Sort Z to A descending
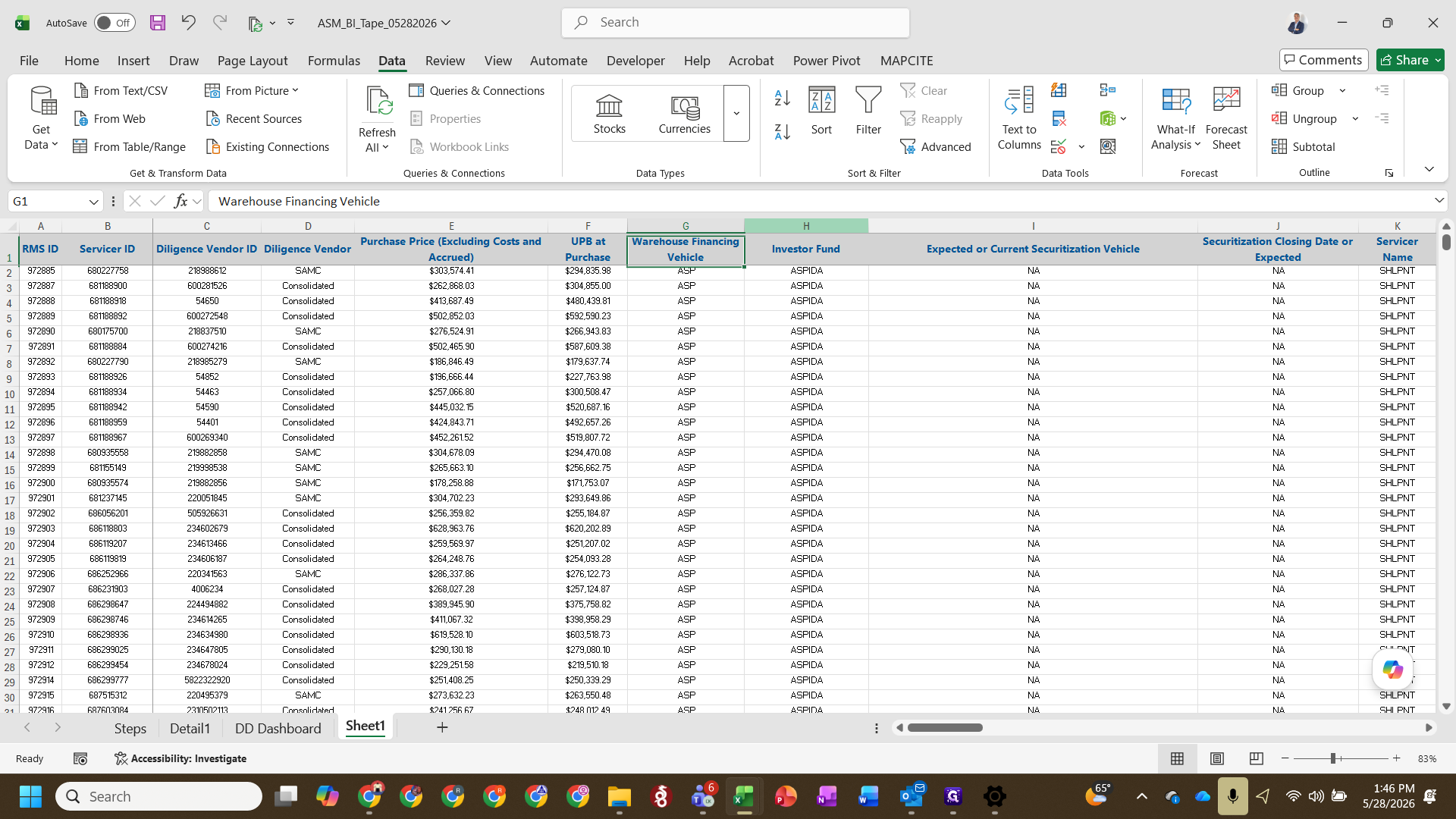Viewport: 1456px width, 819px height. click(x=783, y=131)
